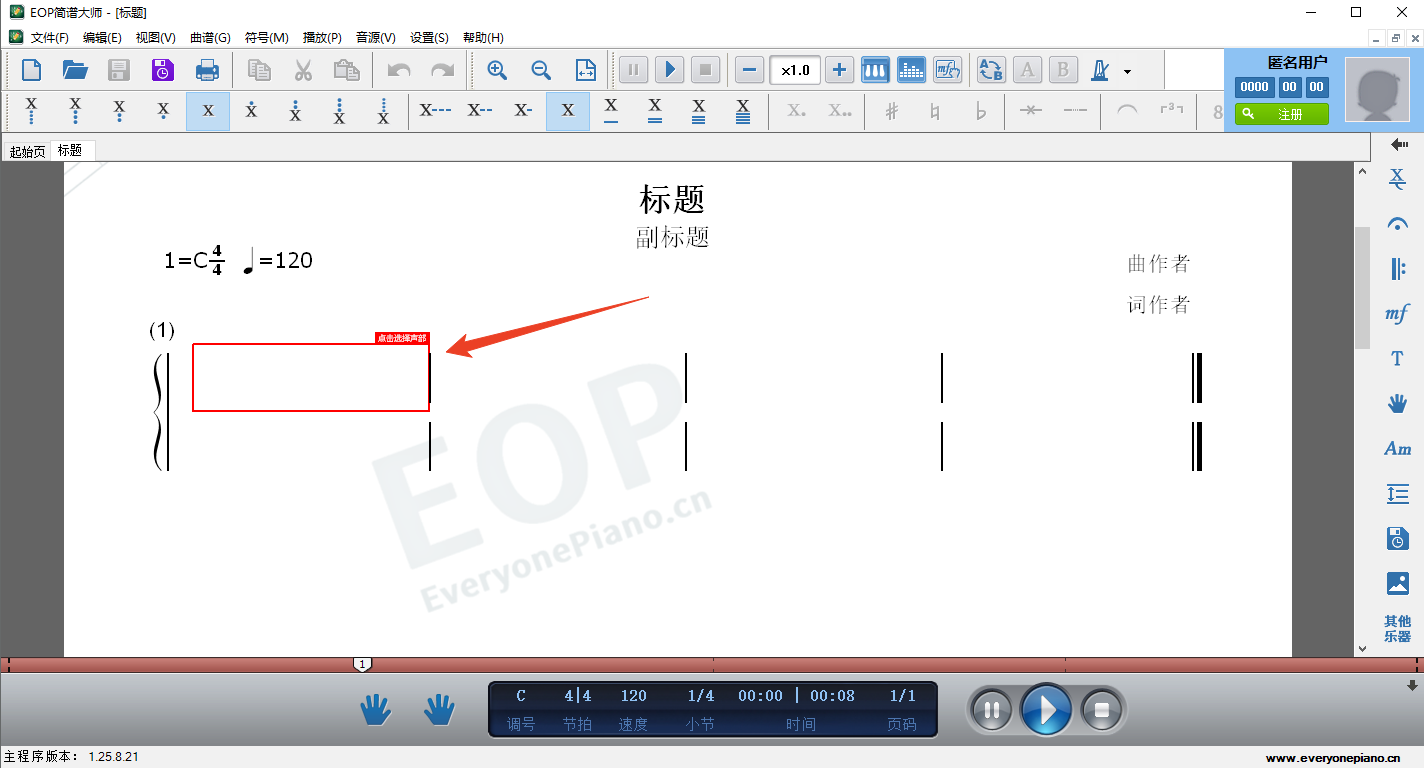Open the slur symbol side panel
The width and height of the screenshot is (1424, 768).
click(x=1397, y=224)
